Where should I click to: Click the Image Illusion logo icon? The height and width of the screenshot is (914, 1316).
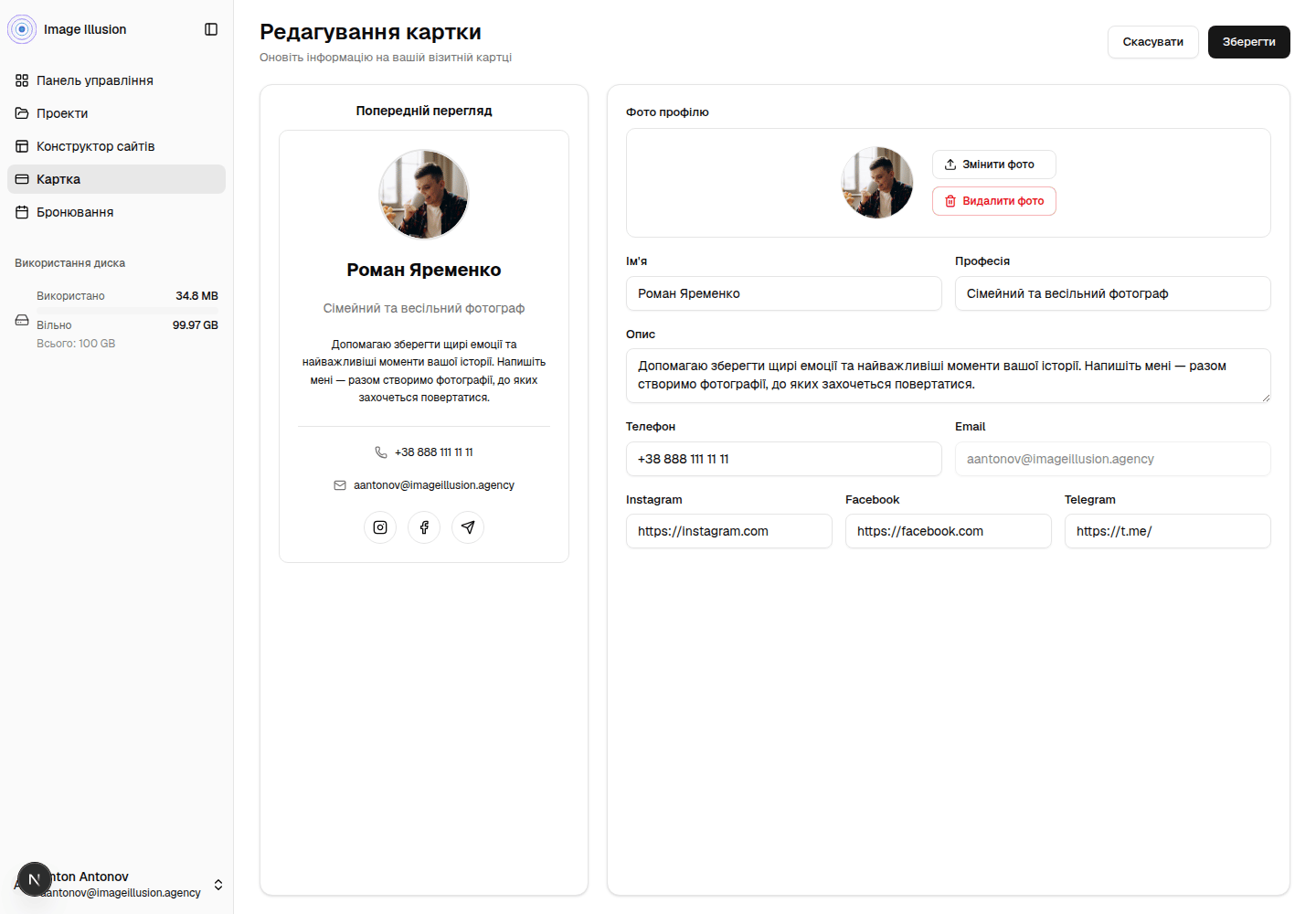click(22, 29)
